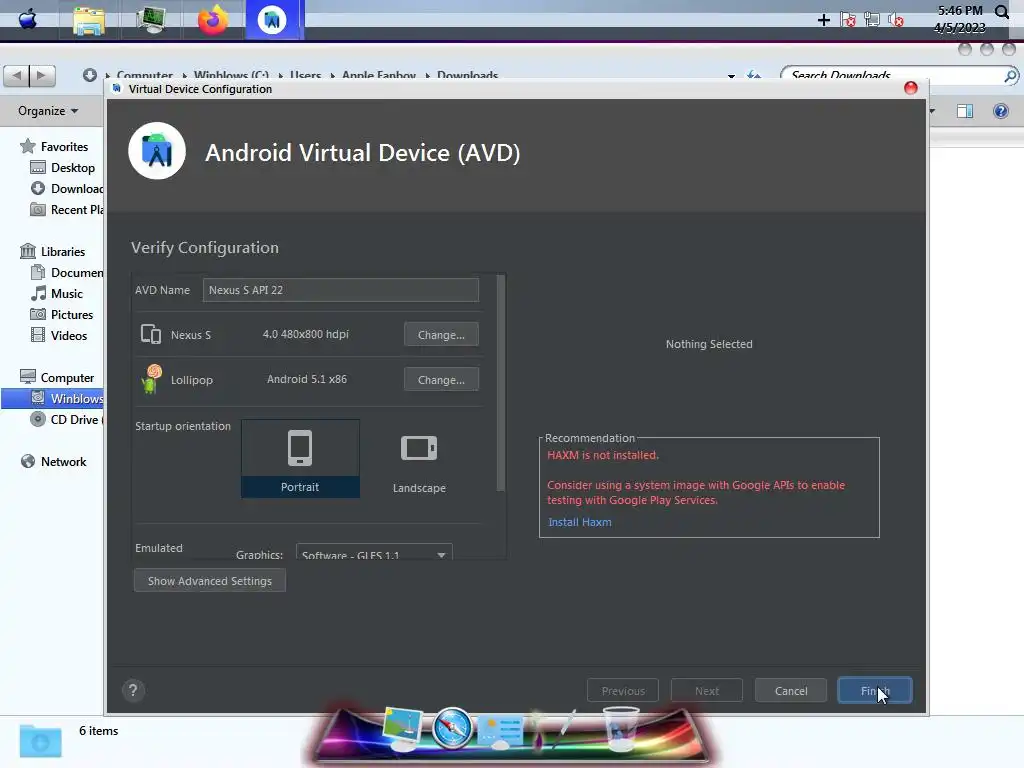The height and width of the screenshot is (768, 1024).
Task: Select Portrait startup orientation
Action: pos(300,458)
